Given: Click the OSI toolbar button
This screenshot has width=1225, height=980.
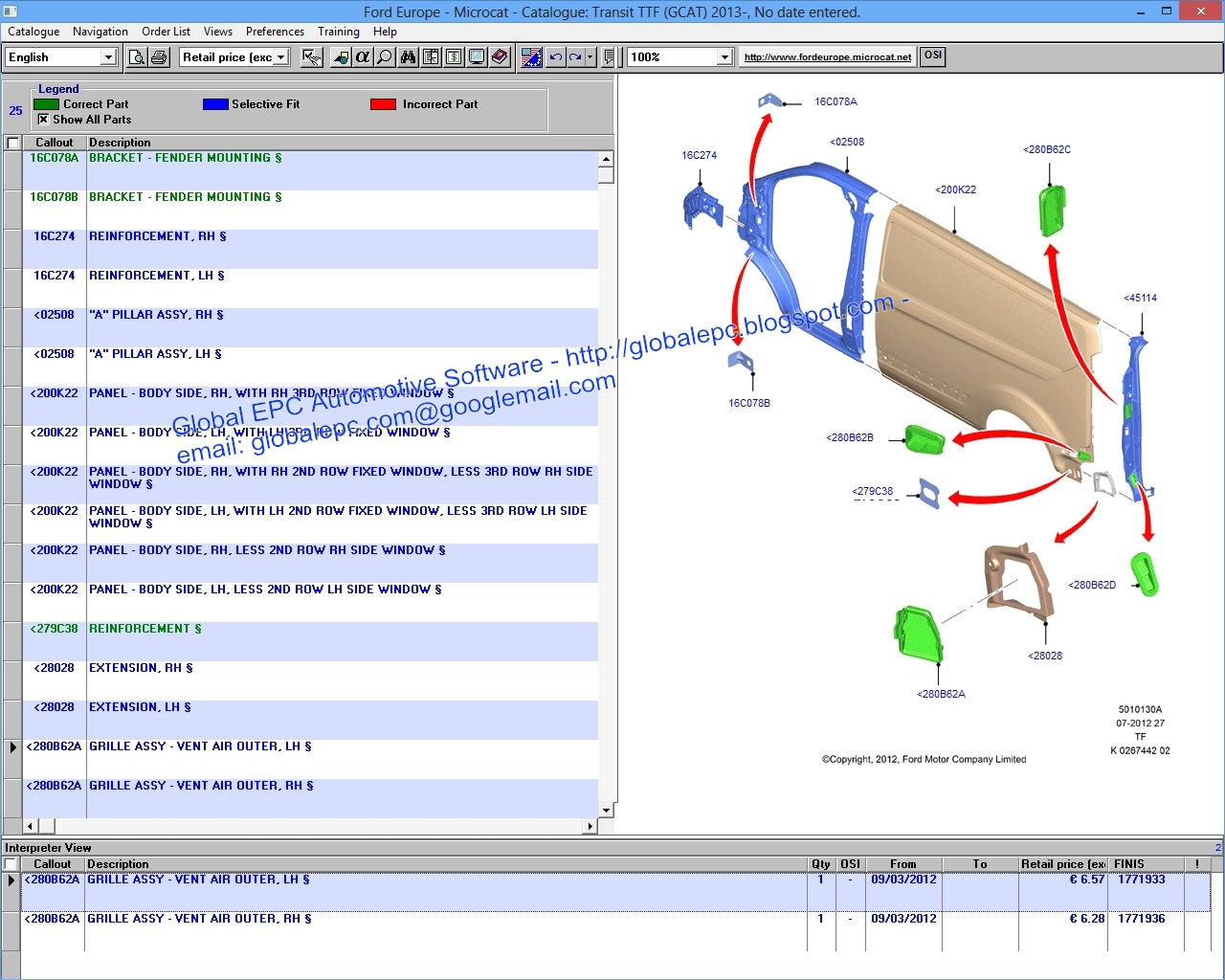Looking at the screenshot, I should pos(933,56).
